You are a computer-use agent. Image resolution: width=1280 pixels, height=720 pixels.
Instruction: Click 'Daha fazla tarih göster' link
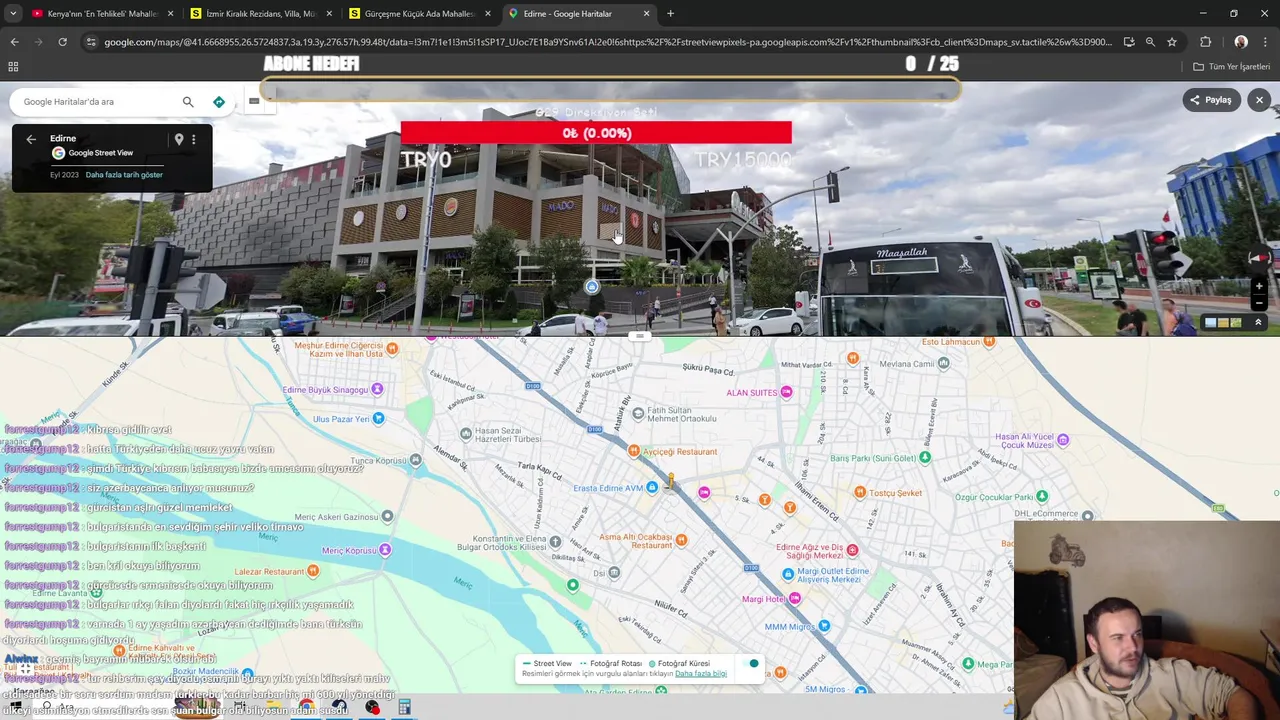pos(124,175)
